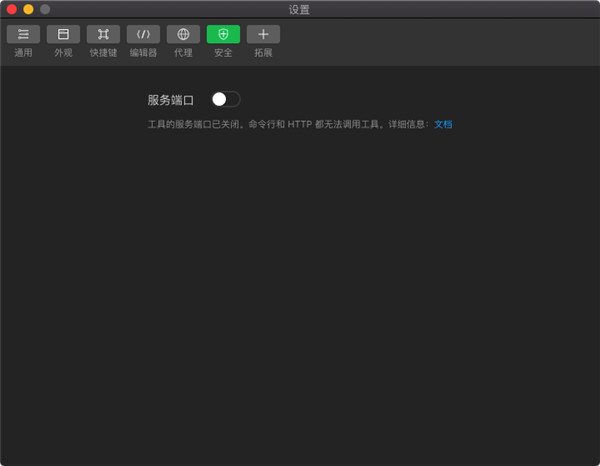Click the 代理 text label
This screenshot has height=466, width=600.
point(183,52)
